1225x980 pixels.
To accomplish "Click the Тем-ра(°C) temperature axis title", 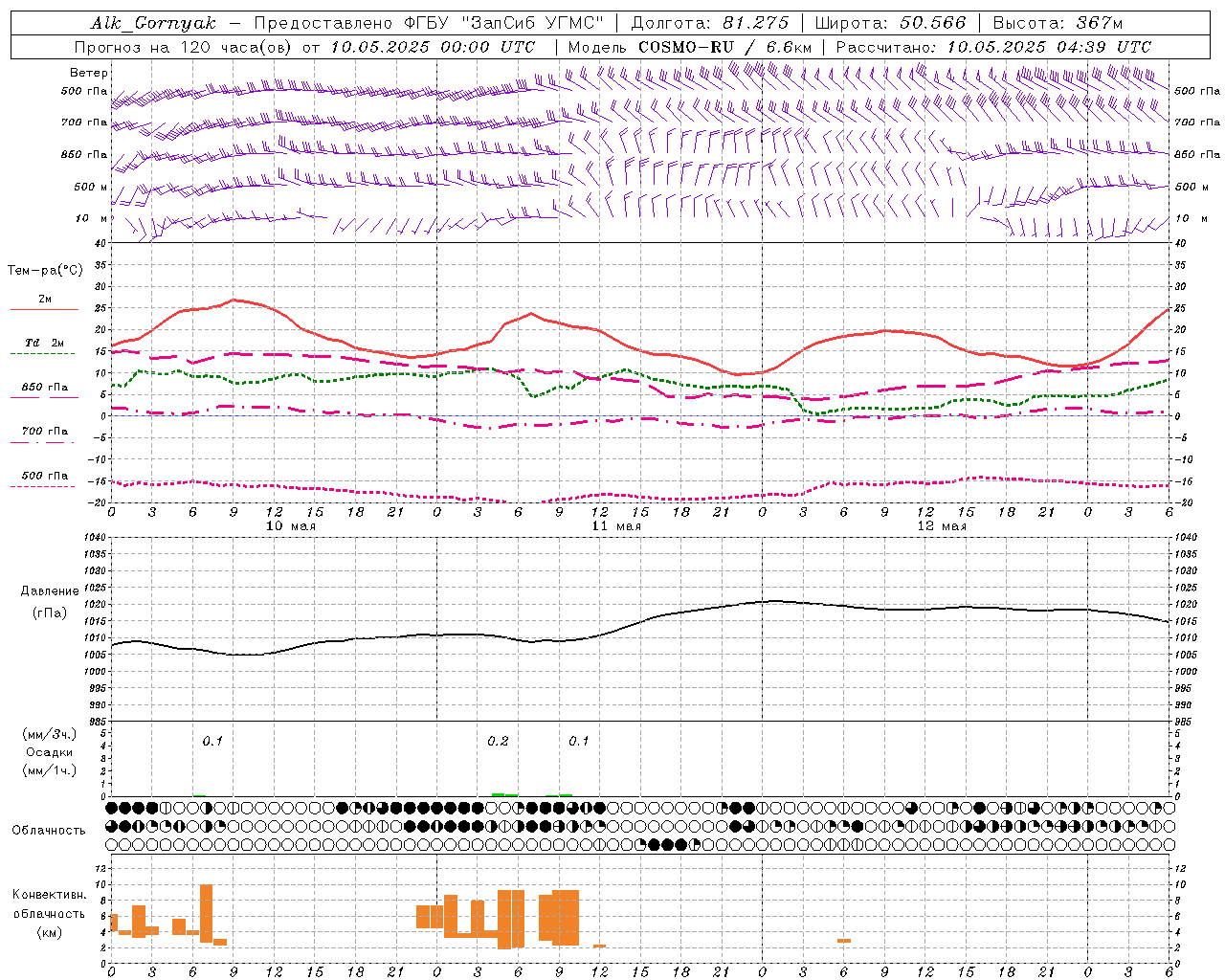I will (45, 271).
